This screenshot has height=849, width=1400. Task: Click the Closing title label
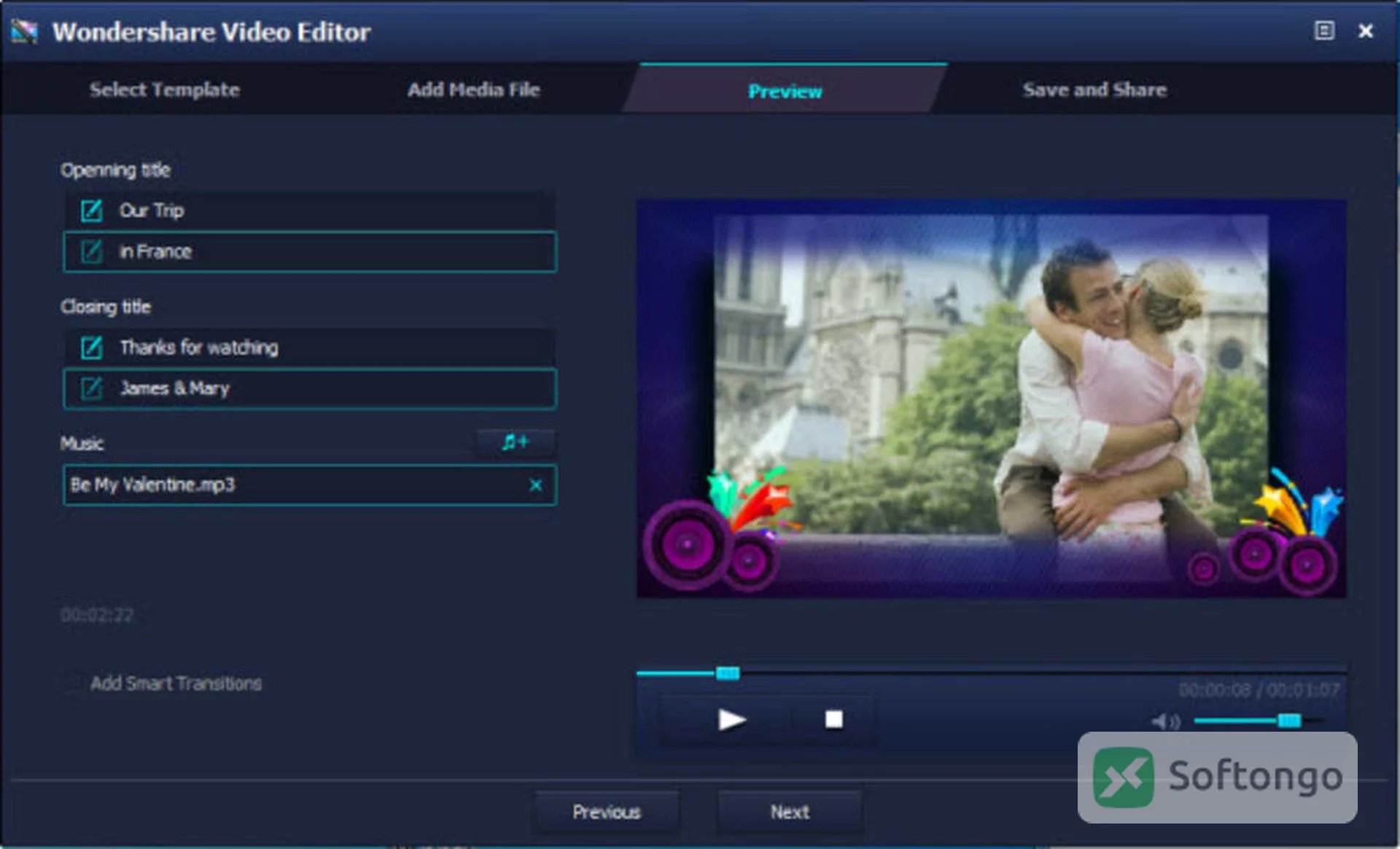pyautogui.click(x=106, y=307)
